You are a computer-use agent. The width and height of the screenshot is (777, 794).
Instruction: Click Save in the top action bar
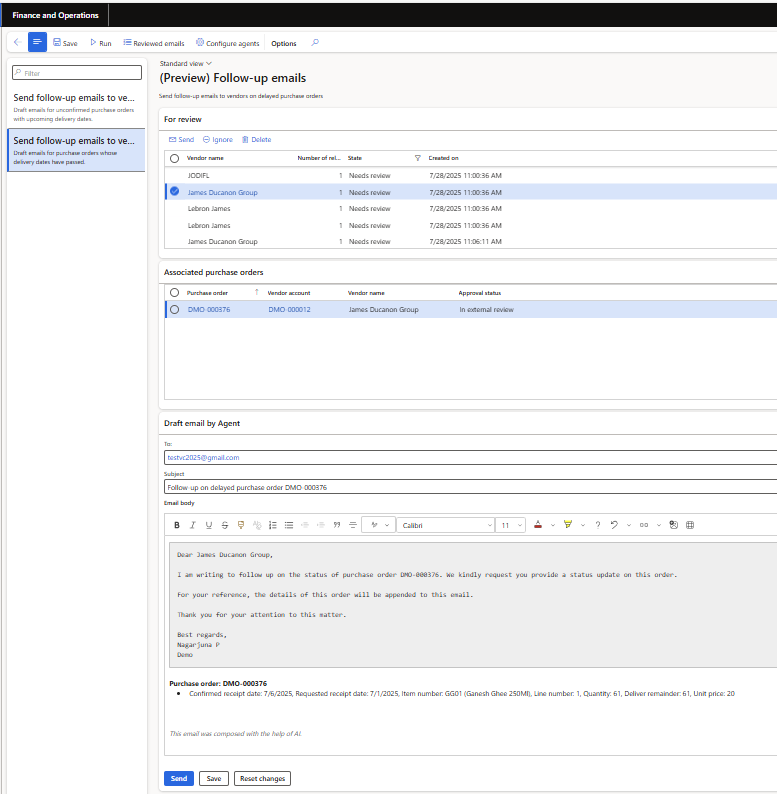tap(64, 43)
